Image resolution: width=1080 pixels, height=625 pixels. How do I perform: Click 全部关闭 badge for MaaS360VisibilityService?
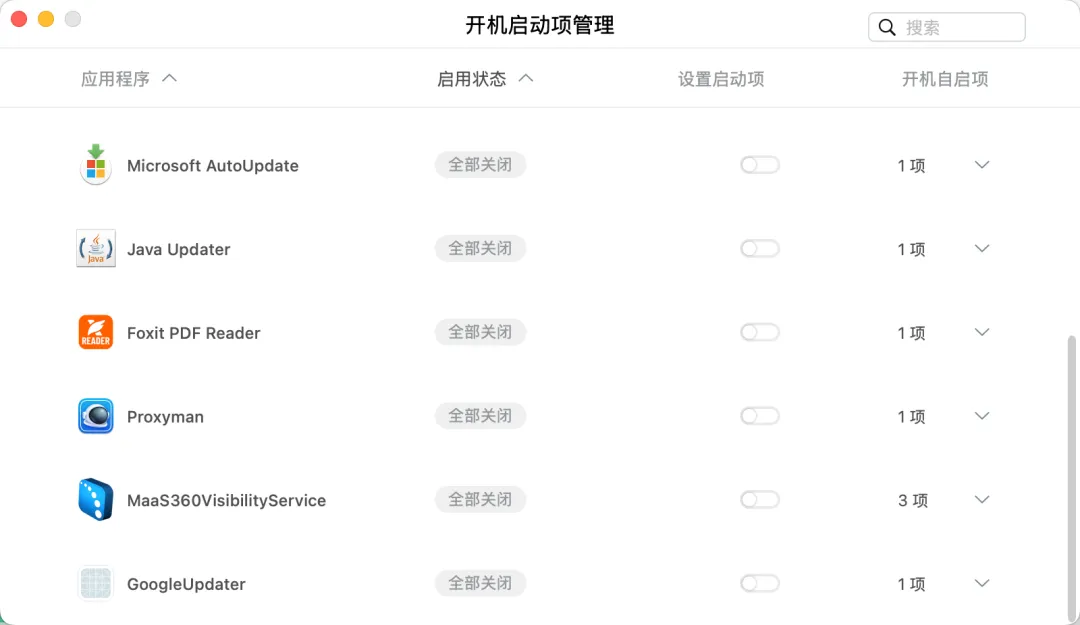480,500
